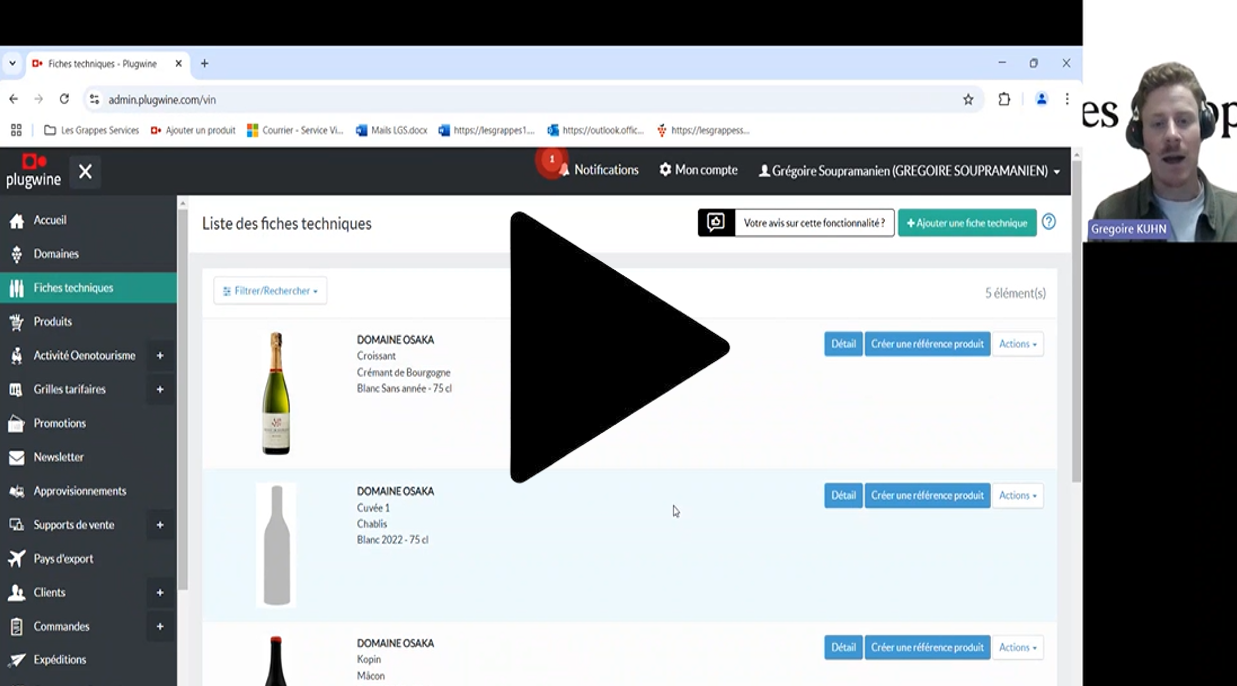
Task: Click the Crémant de Bourgogne bottle thumbnail
Action: tap(276, 393)
